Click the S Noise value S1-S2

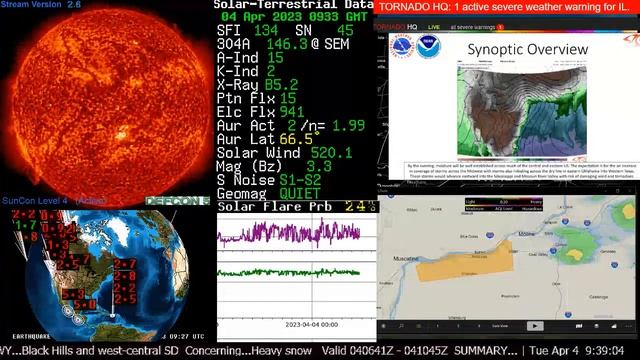pyautogui.click(x=300, y=180)
